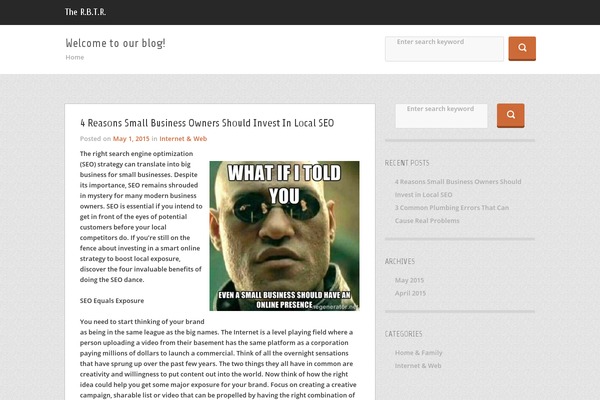The height and width of the screenshot is (400, 600).
Task: View the Morpheus meme image
Action: click(x=284, y=236)
